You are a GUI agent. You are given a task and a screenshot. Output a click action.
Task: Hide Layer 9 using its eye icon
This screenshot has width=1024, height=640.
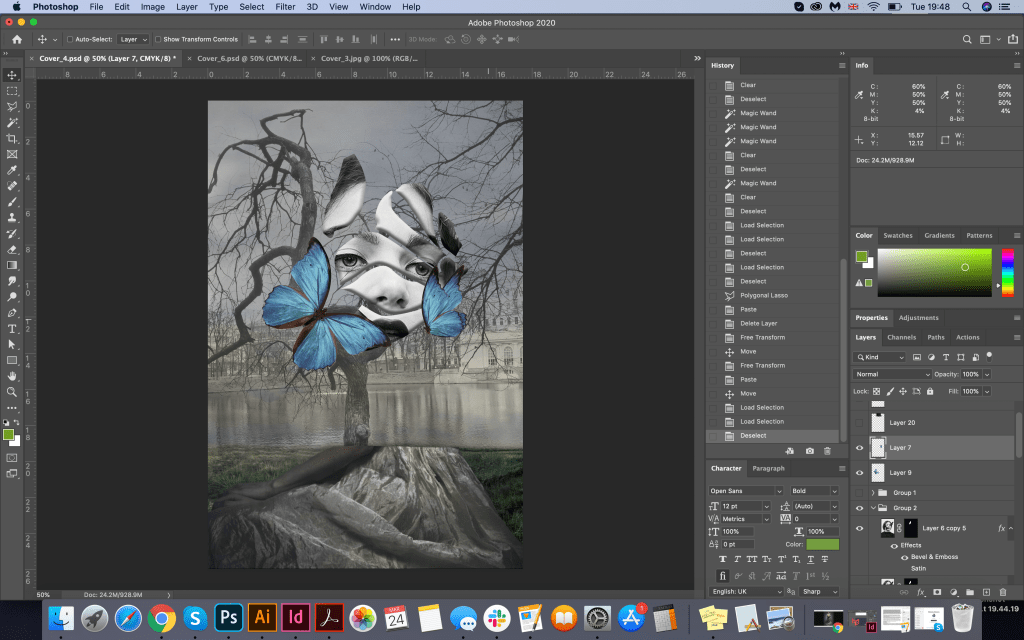pyautogui.click(x=859, y=472)
